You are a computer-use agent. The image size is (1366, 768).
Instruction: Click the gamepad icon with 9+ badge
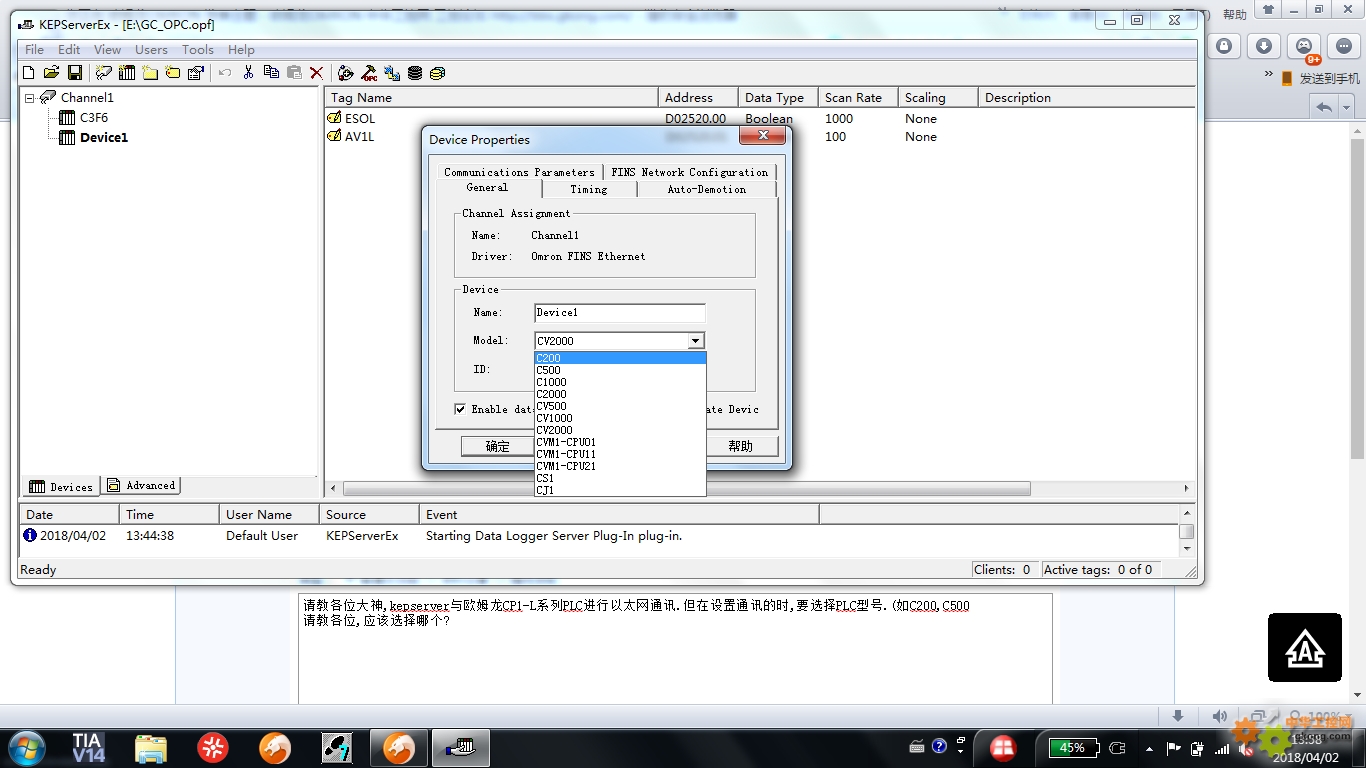[x=1304, y=46]
